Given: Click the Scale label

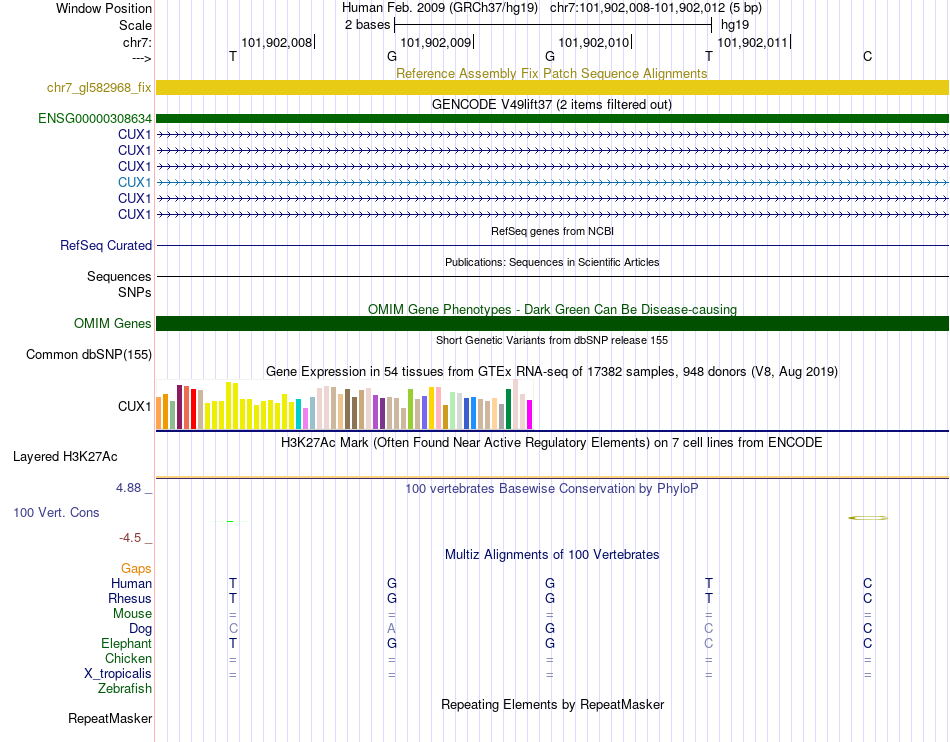Looking at the screenshot, I should click(135, 25).
